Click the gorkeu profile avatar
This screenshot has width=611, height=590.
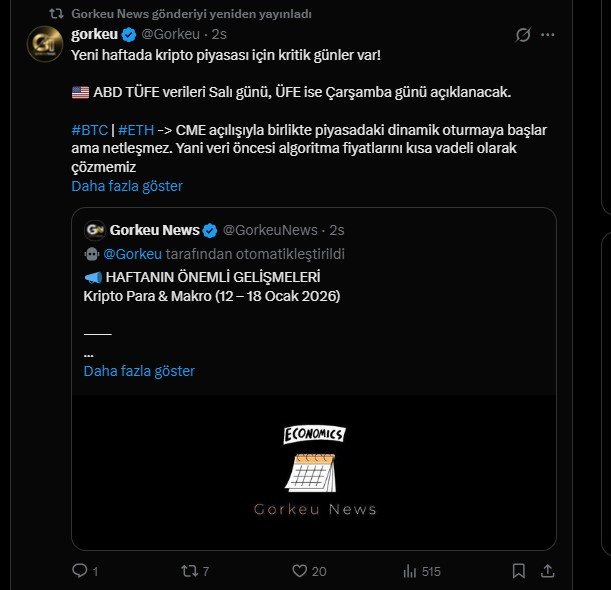[44, 45]
